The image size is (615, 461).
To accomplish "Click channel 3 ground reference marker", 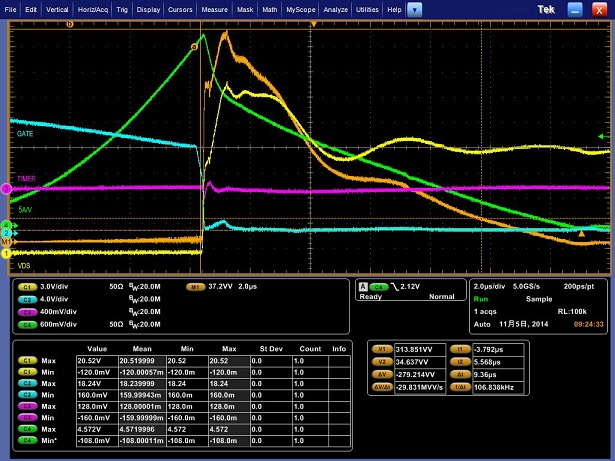I will (x=6, y=189).
